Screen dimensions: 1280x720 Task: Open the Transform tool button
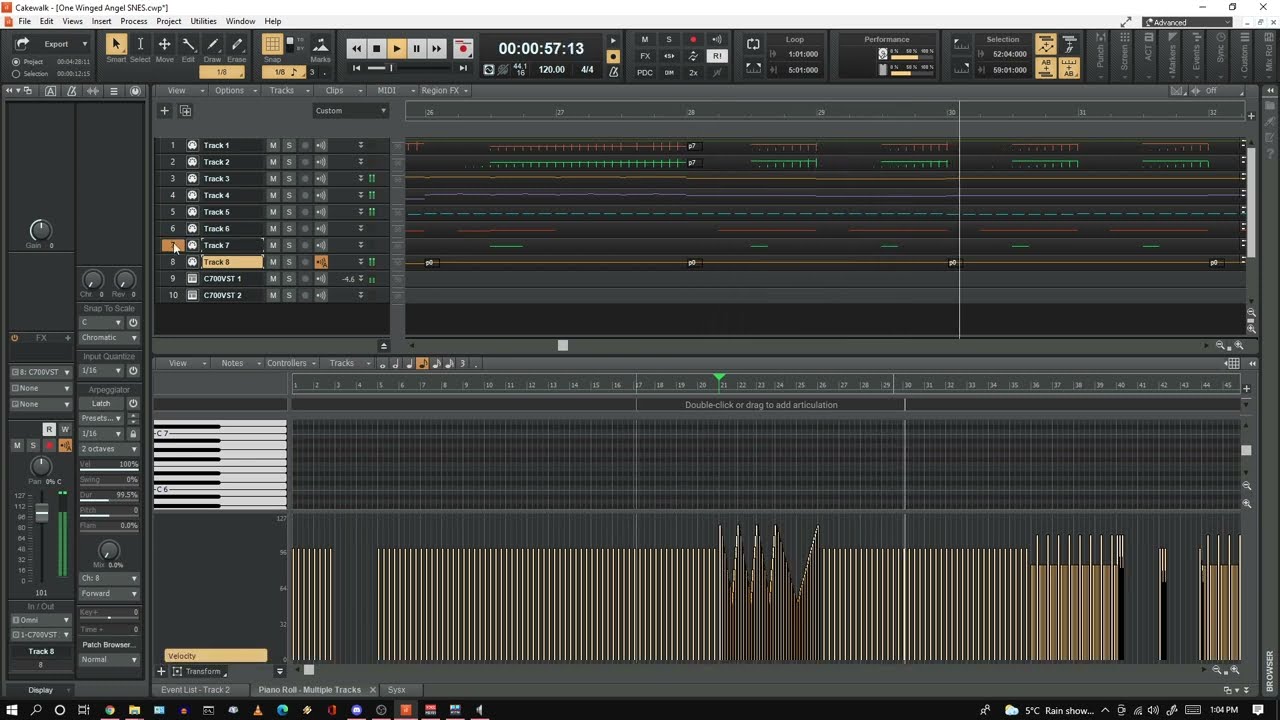pos(198,671)
